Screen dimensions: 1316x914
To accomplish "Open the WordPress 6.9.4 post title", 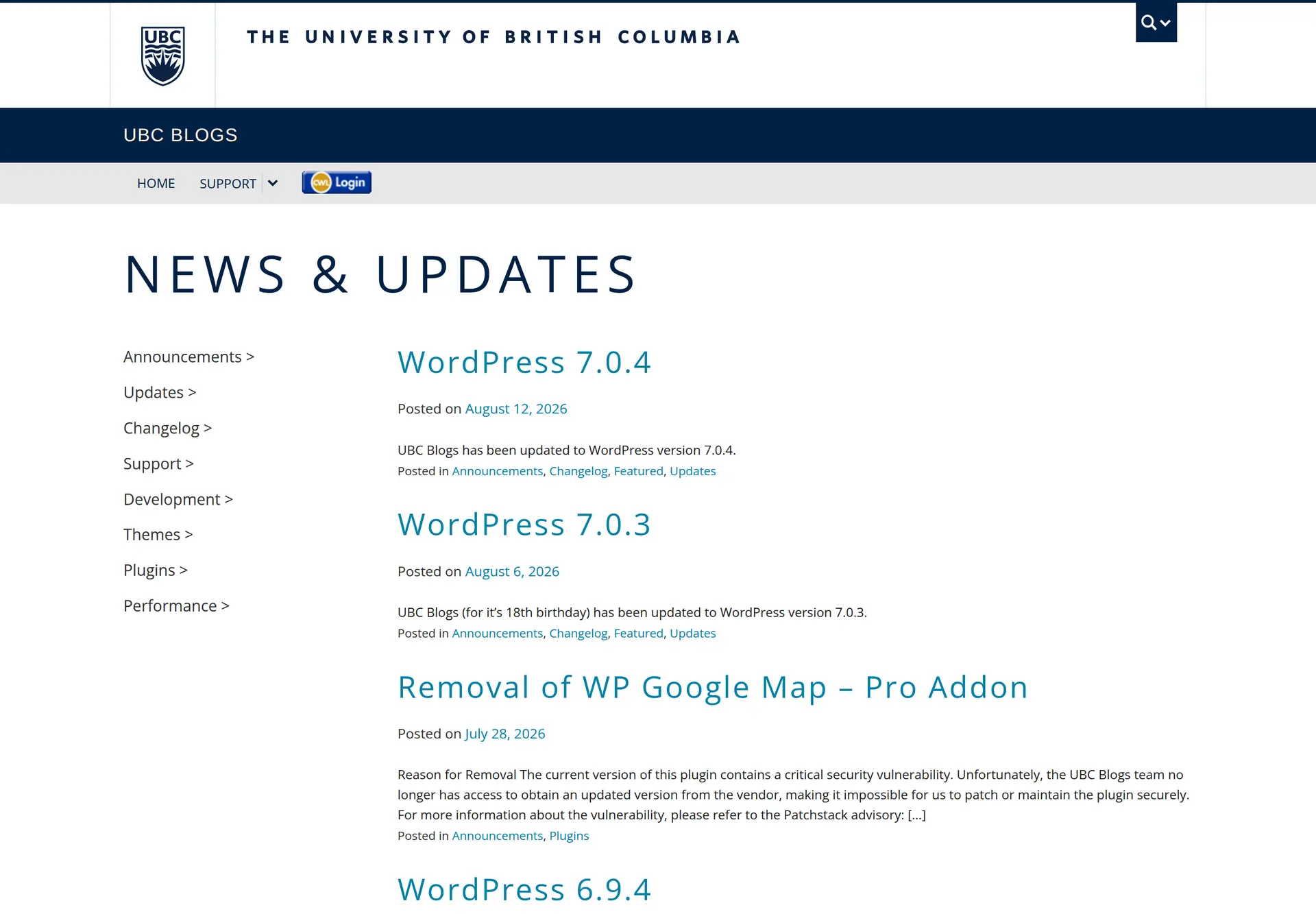I will [x=524, y=889].
